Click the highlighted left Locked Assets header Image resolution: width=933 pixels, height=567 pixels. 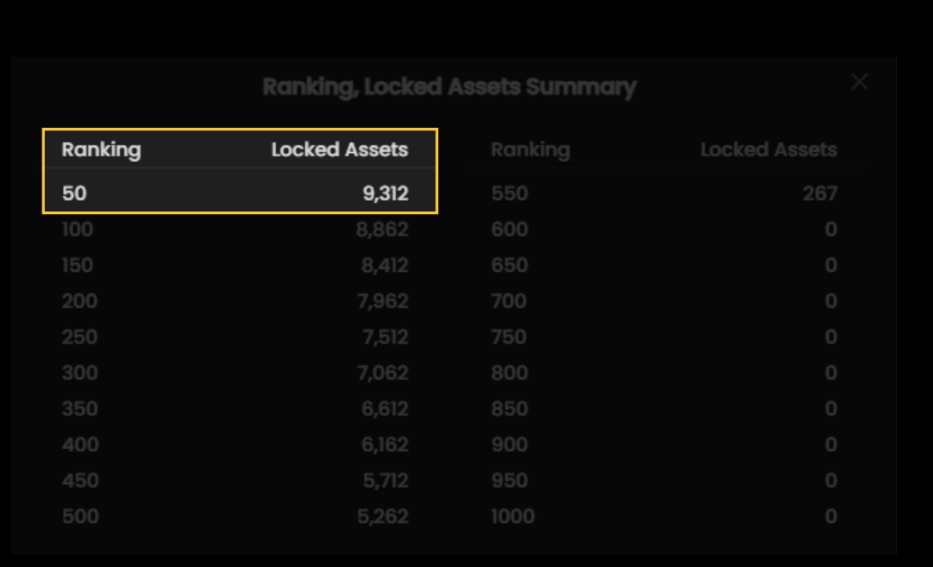(340, 150)
